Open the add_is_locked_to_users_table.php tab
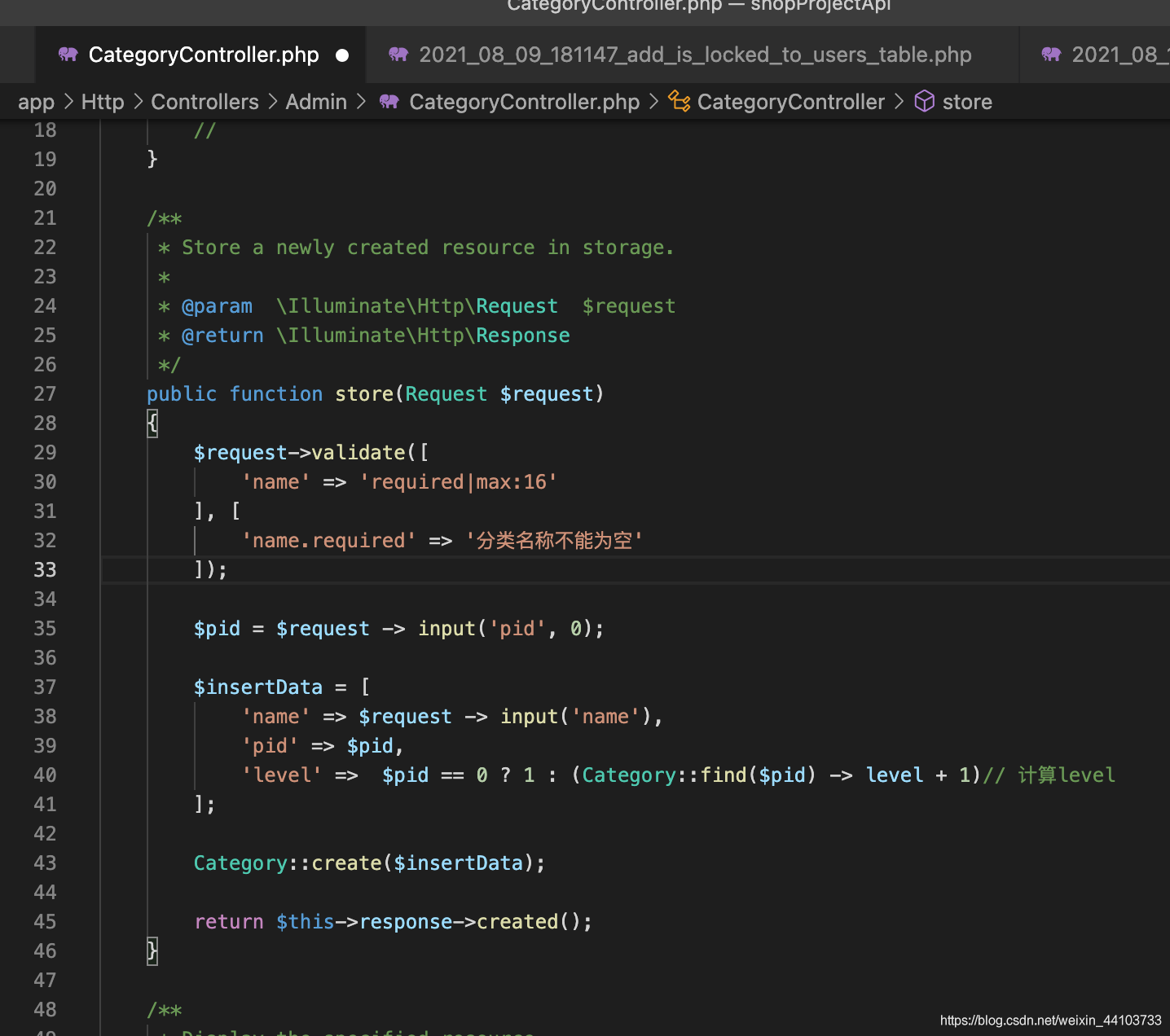 point(693,55)
